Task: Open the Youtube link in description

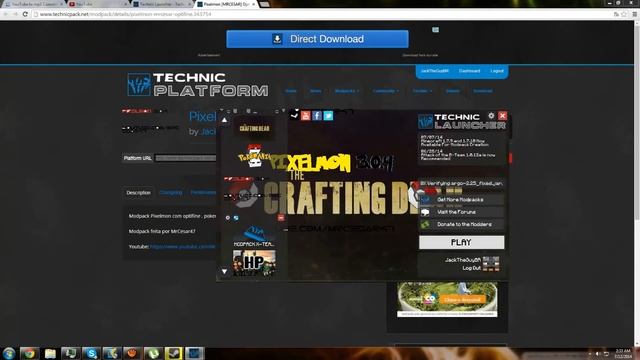Action: (x=182, y=247)
